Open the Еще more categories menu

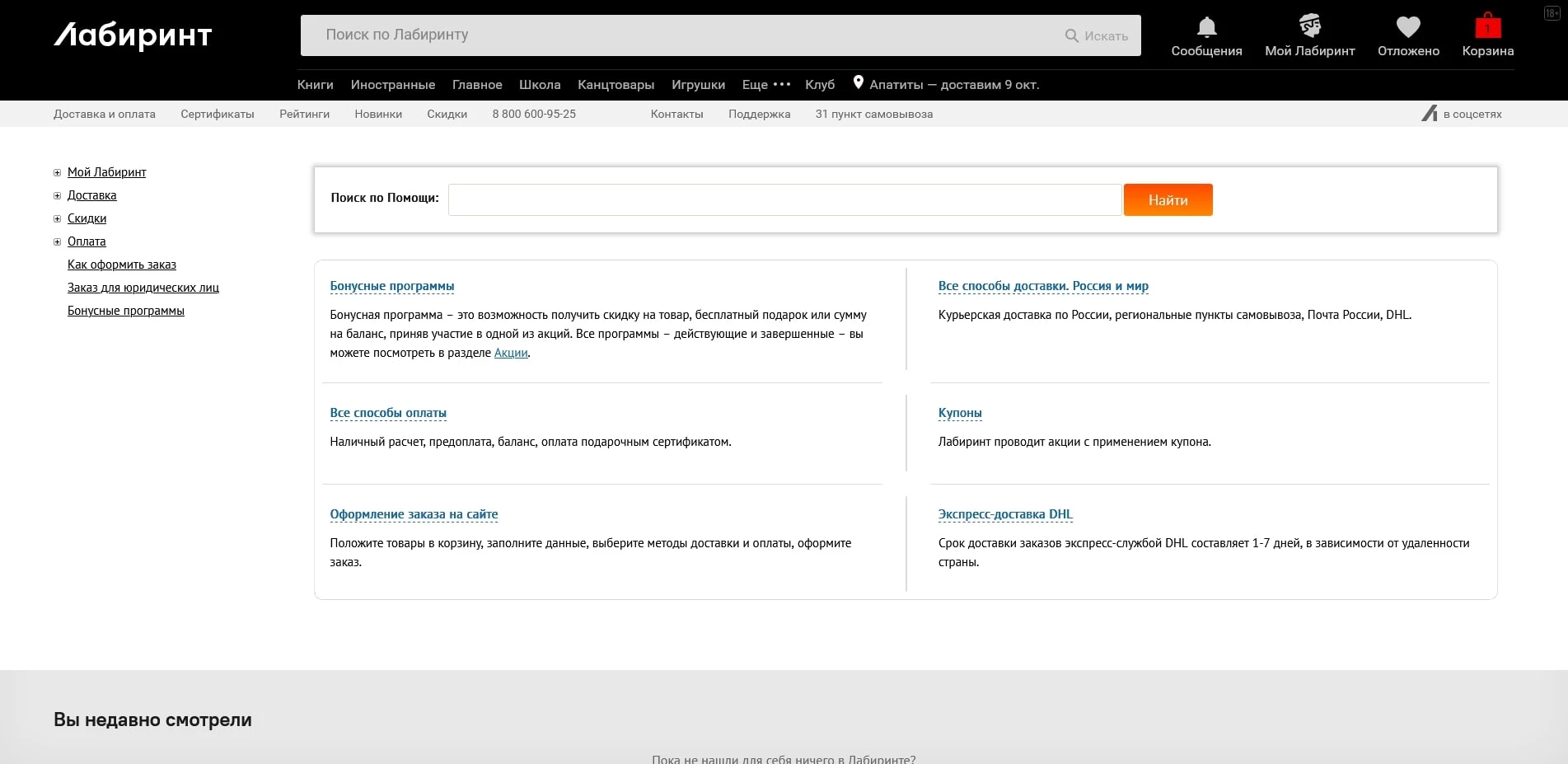[x=765, y=84]
